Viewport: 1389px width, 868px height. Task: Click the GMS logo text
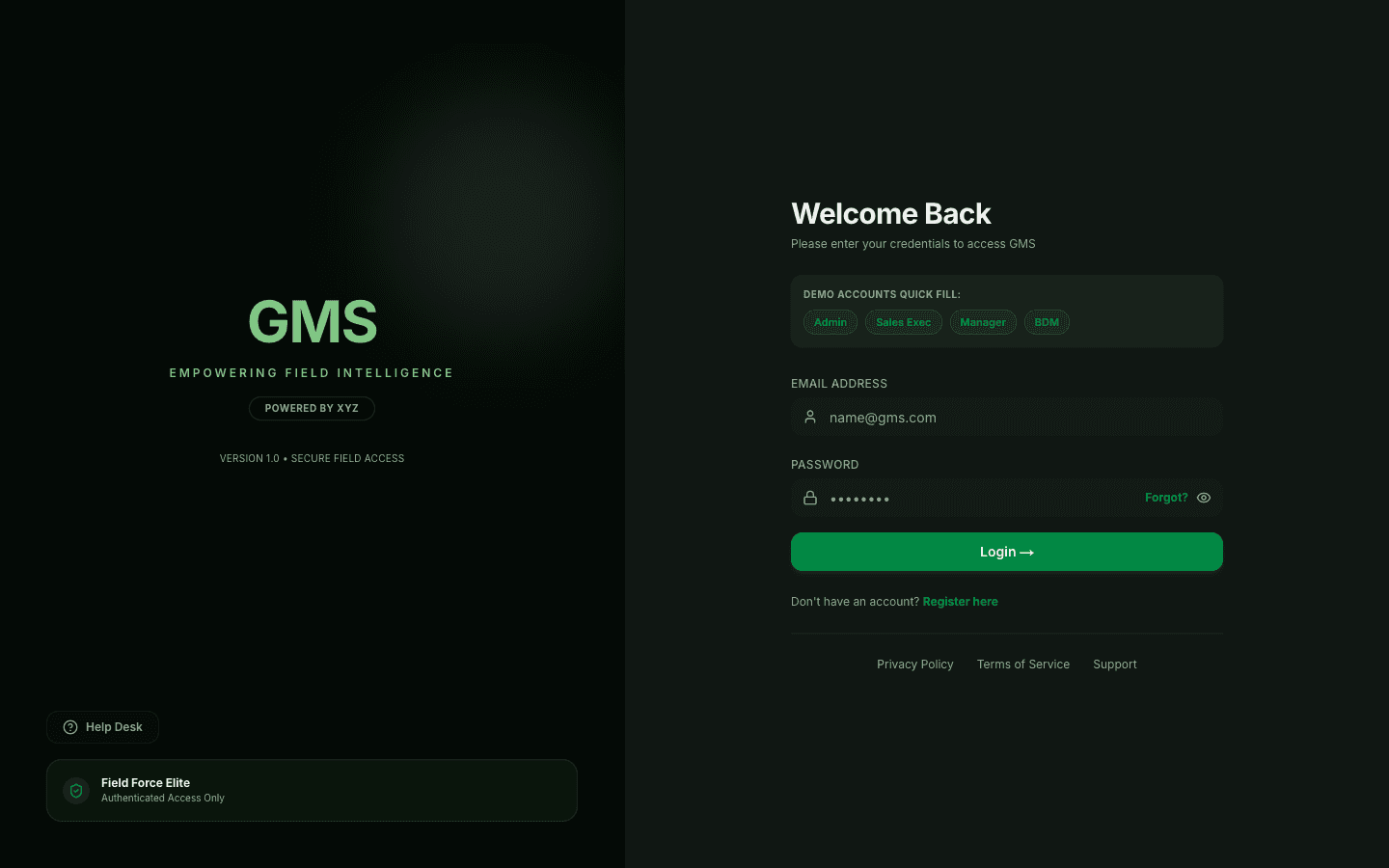(313, 321)
